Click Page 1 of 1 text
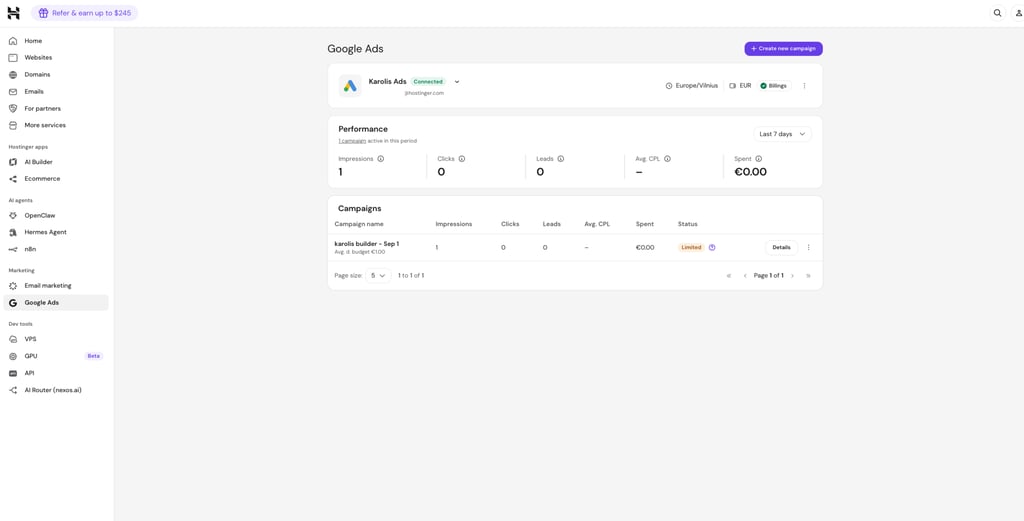This screenshot has height=521, width=1024. point(769,276)
